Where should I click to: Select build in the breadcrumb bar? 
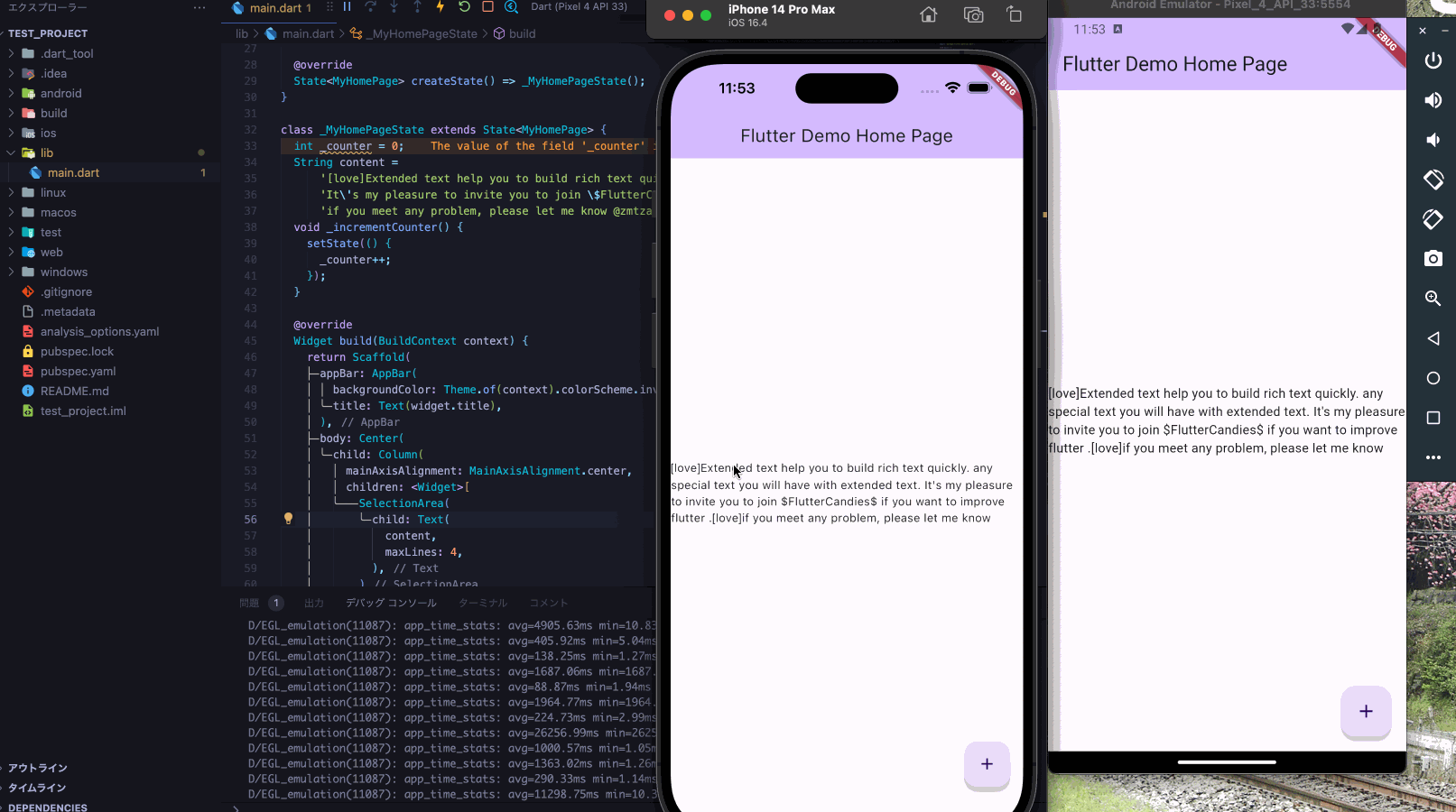coord(521,33)
